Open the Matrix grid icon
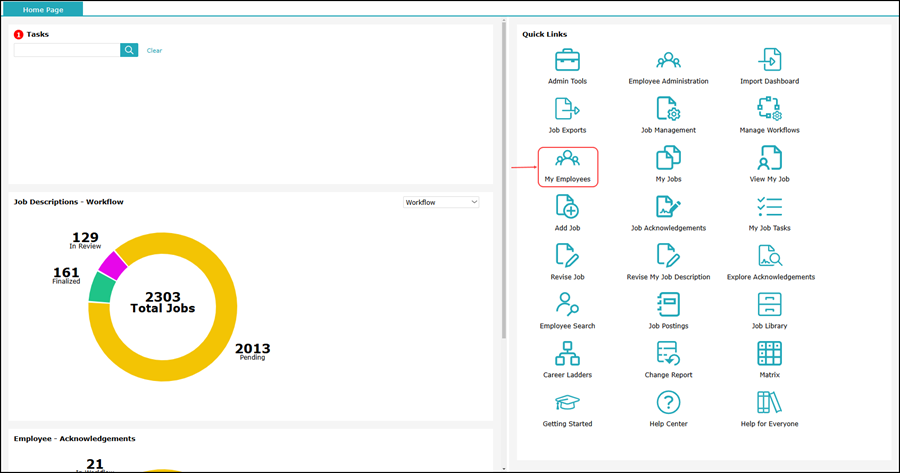This screenshot has width=900, height=473. point(769,354)
